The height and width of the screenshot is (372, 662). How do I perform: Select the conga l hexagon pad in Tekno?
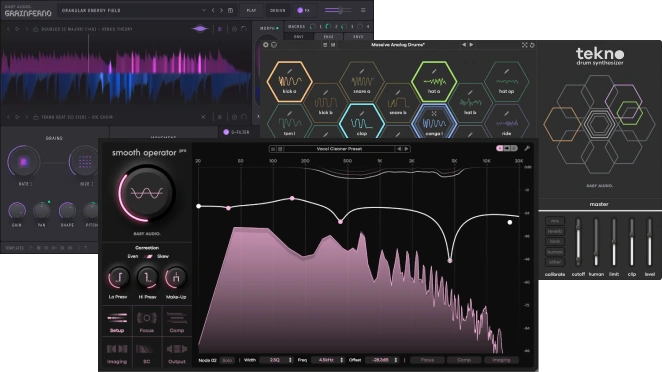point(434,122)
